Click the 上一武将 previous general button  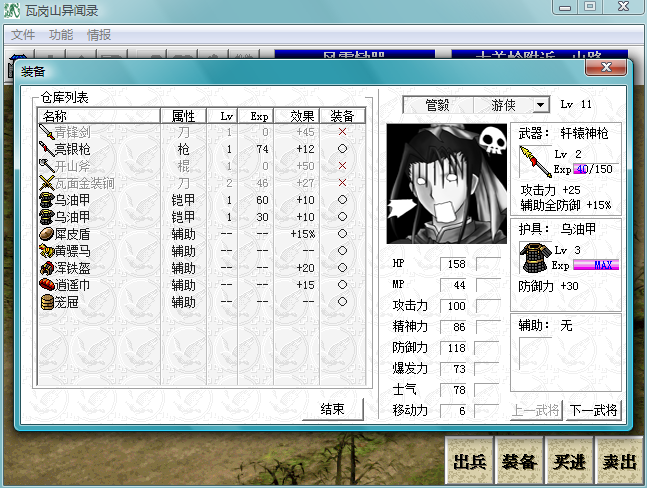(536, 410)
